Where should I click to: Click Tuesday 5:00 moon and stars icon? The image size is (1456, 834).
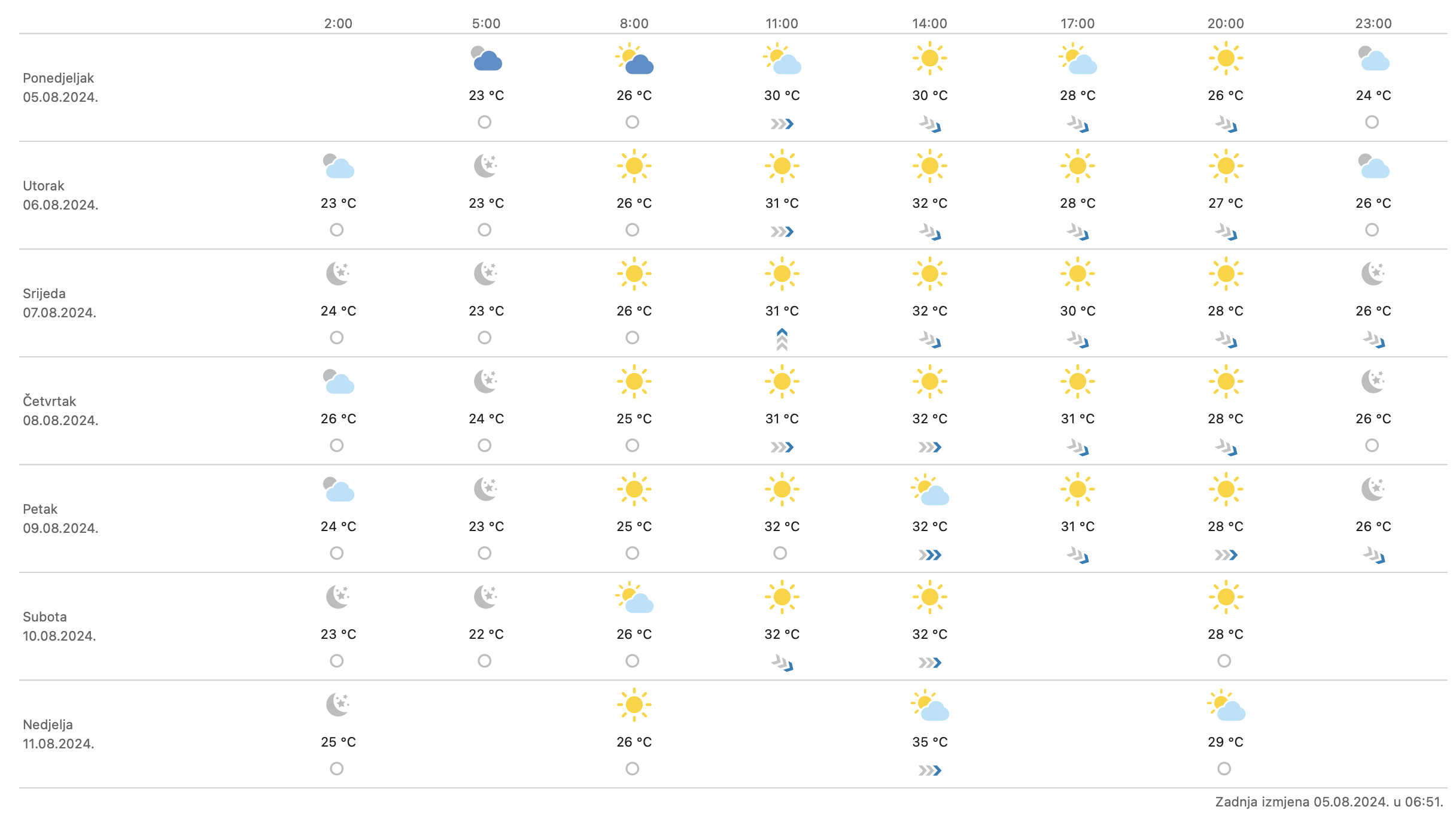486,166
